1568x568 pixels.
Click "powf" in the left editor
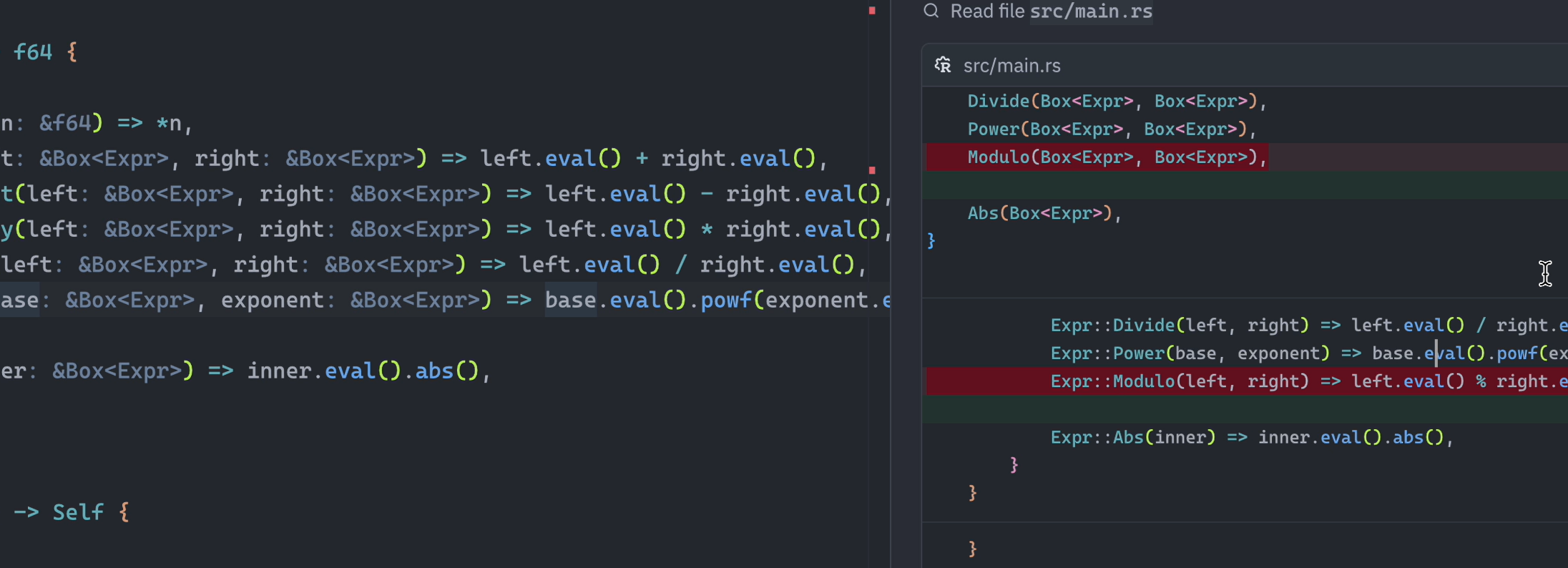(726, 300)
